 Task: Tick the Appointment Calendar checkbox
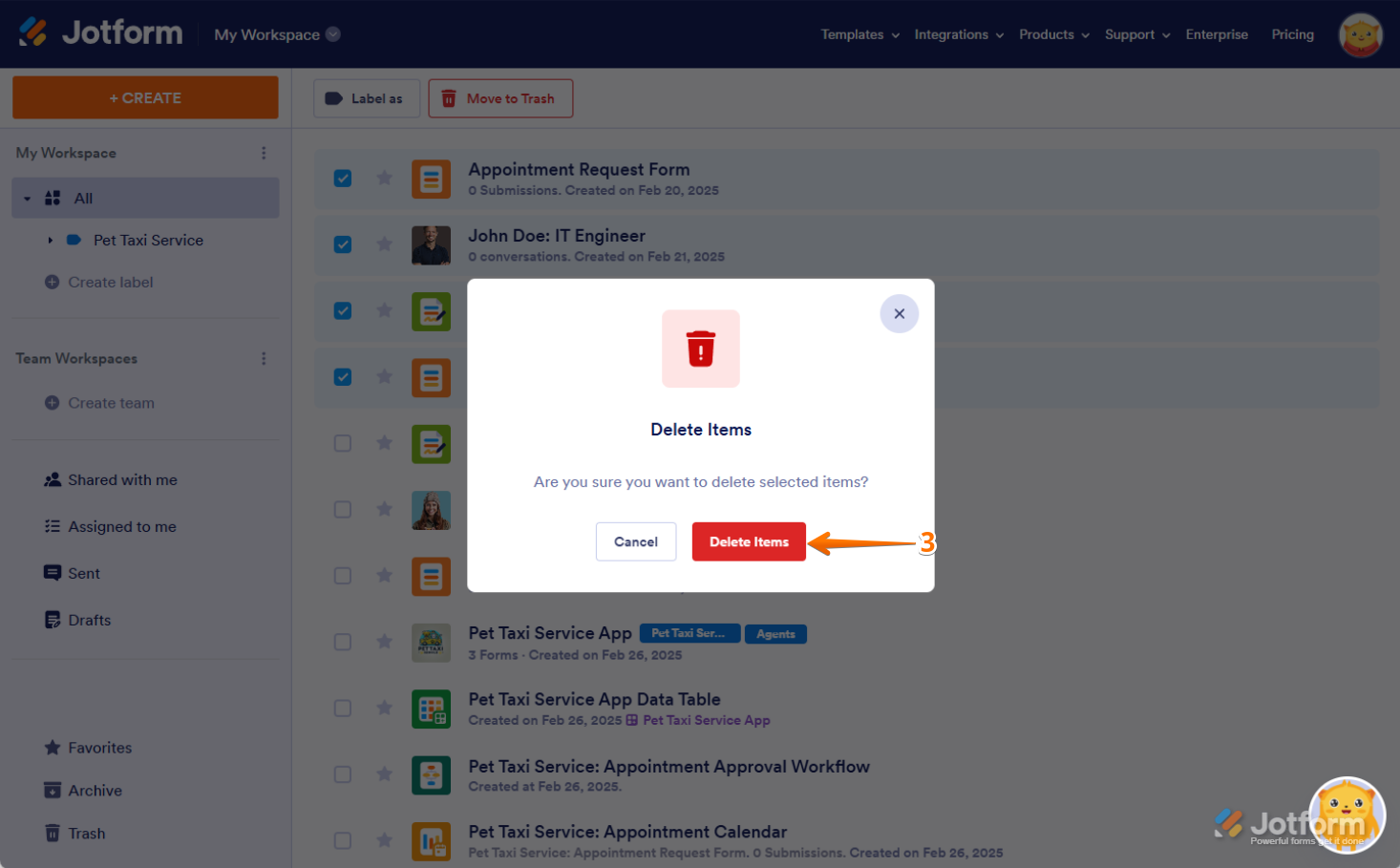343,840
